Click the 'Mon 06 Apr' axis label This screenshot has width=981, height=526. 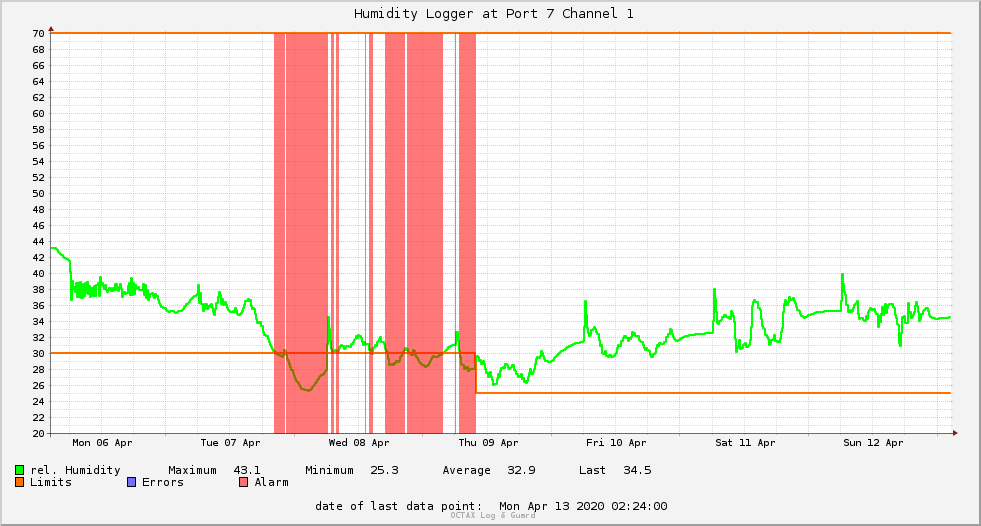(102, 443)
